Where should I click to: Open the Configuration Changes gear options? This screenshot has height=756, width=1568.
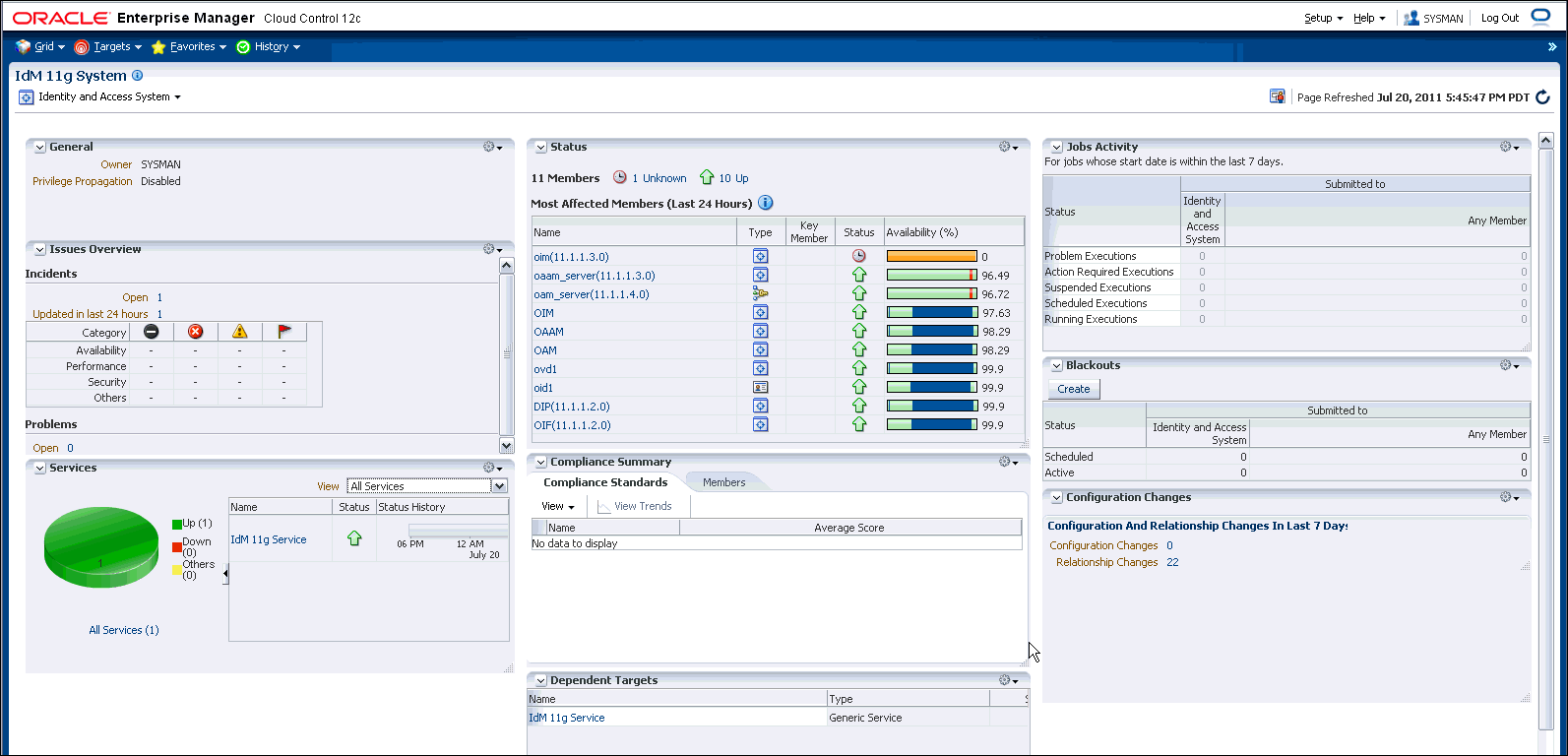point(1510,497)
